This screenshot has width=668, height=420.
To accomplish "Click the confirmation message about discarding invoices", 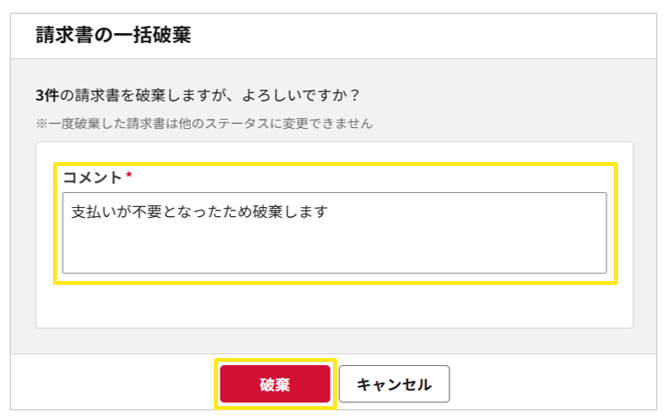I will click(196, 97).
